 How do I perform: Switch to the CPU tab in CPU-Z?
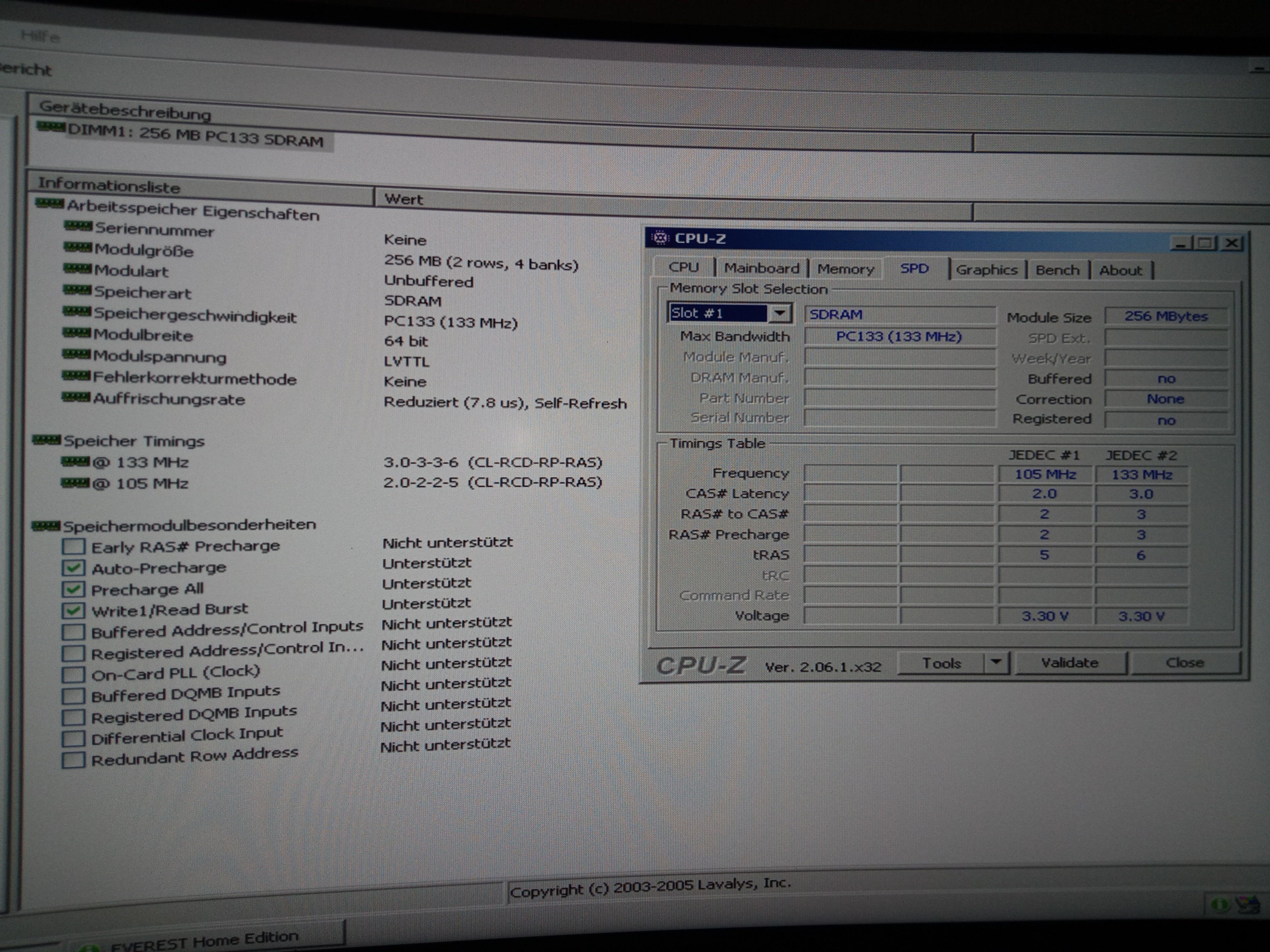pos(684,267)
